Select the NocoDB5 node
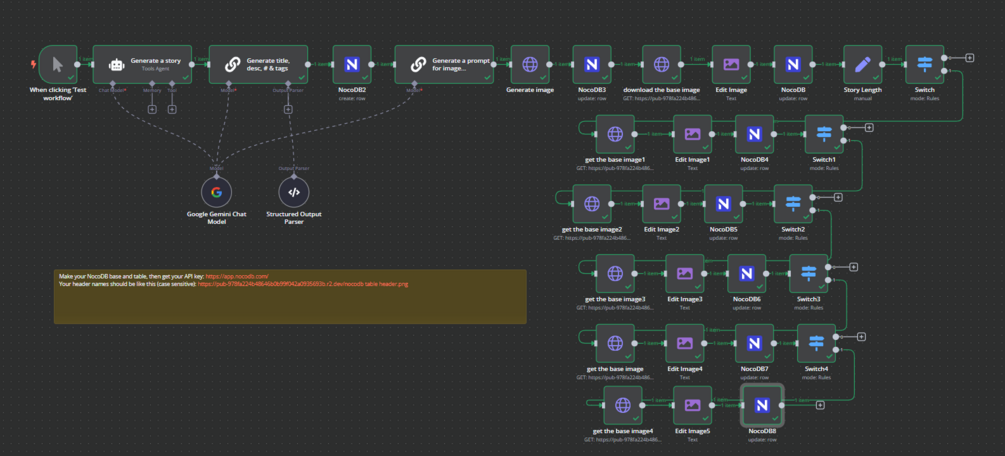Image resolution: width=1005 pixels, height=456 pixels. pos(723,204)
